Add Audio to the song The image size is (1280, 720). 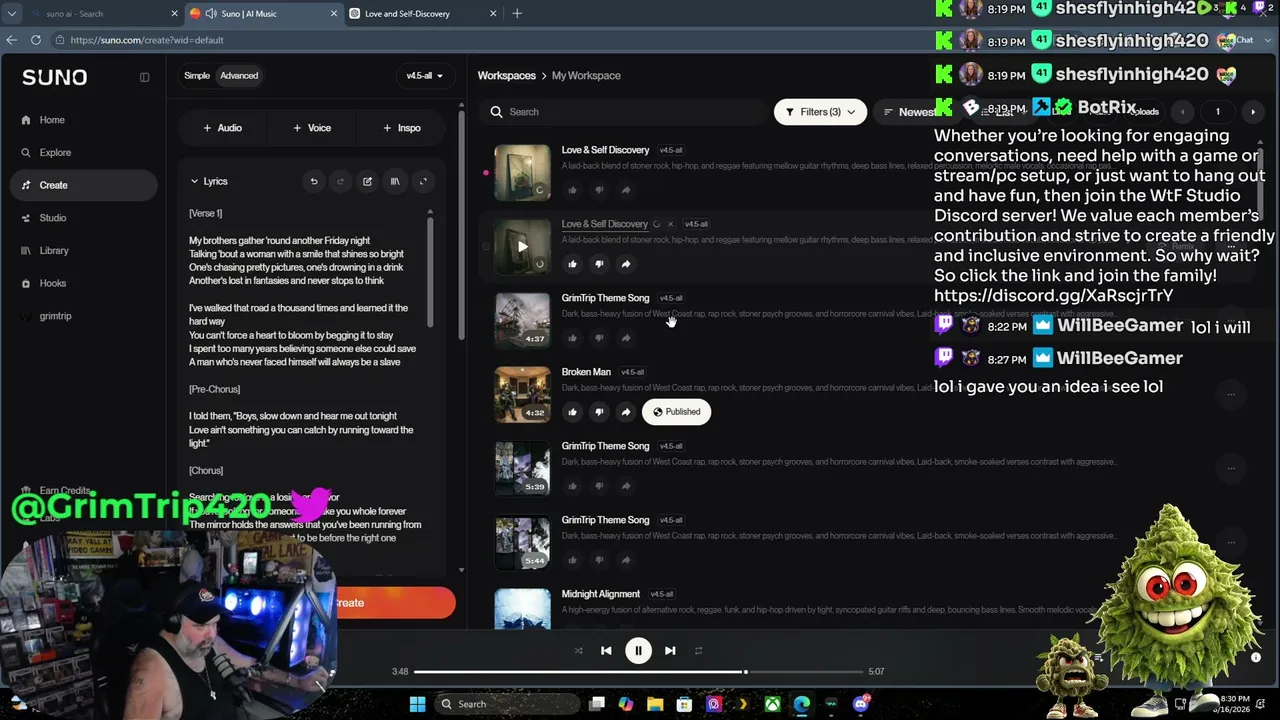point(222,128)
